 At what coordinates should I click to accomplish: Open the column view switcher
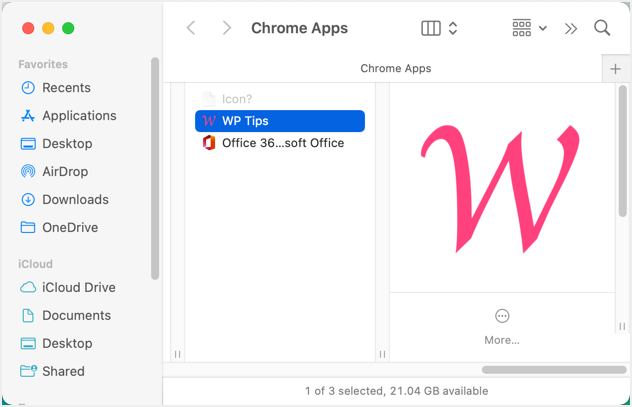coord(439,28)
